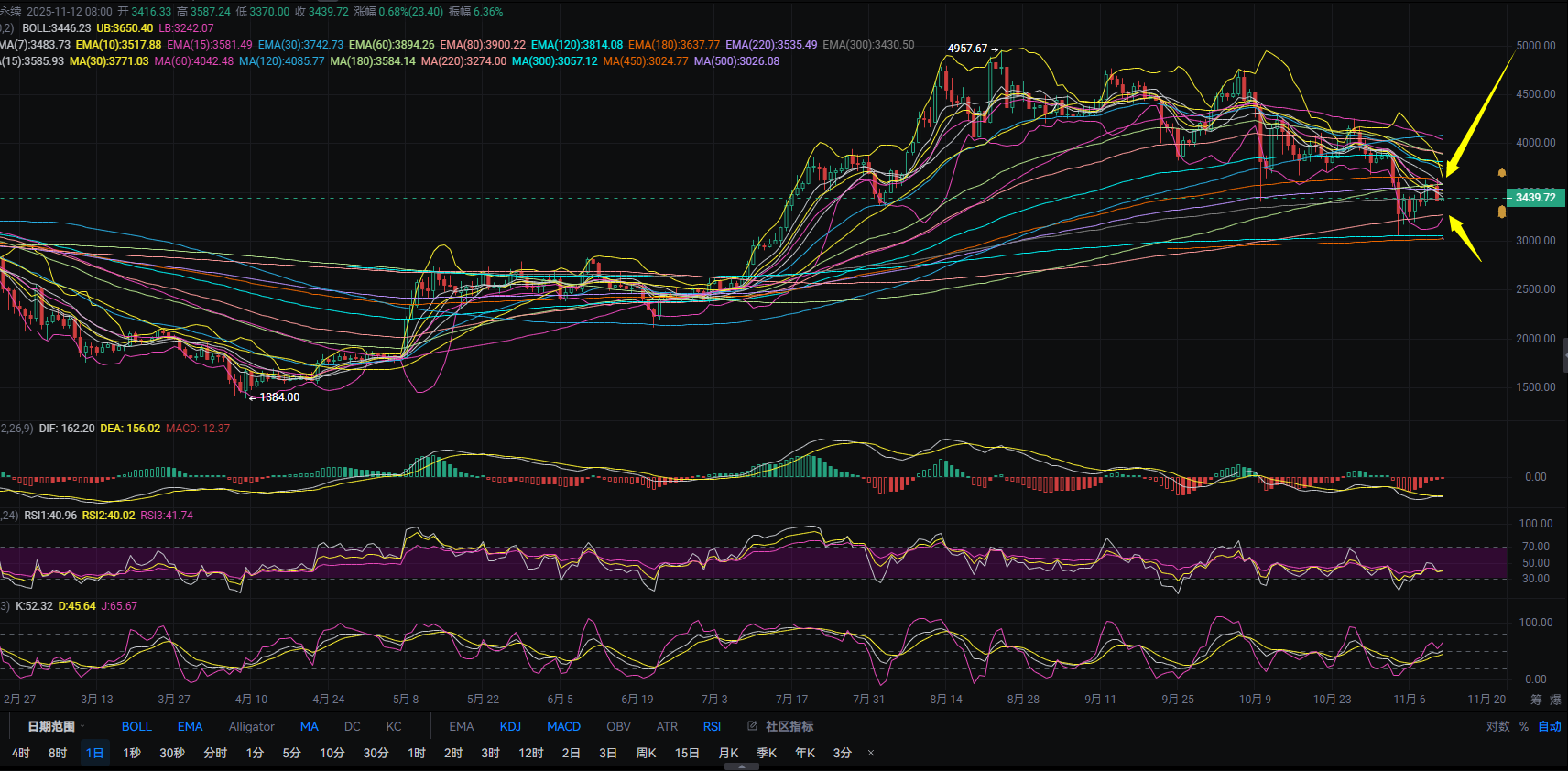1568x771 pixels.
Task: Expand the collapsed right side panel handle
Action: tap(1564, 354)
